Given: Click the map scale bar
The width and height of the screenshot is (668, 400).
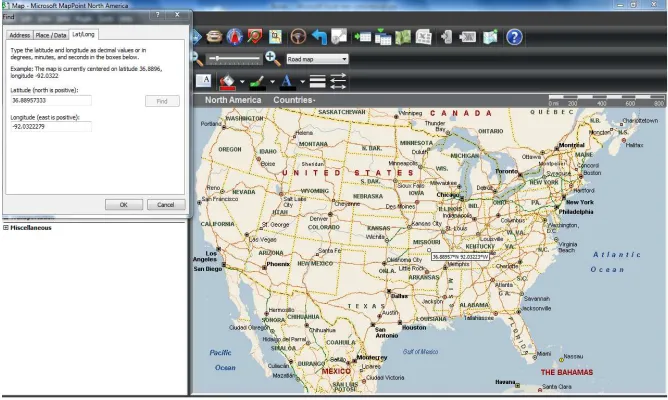Looking at the screenshot, I should click(x=606, y=101).
